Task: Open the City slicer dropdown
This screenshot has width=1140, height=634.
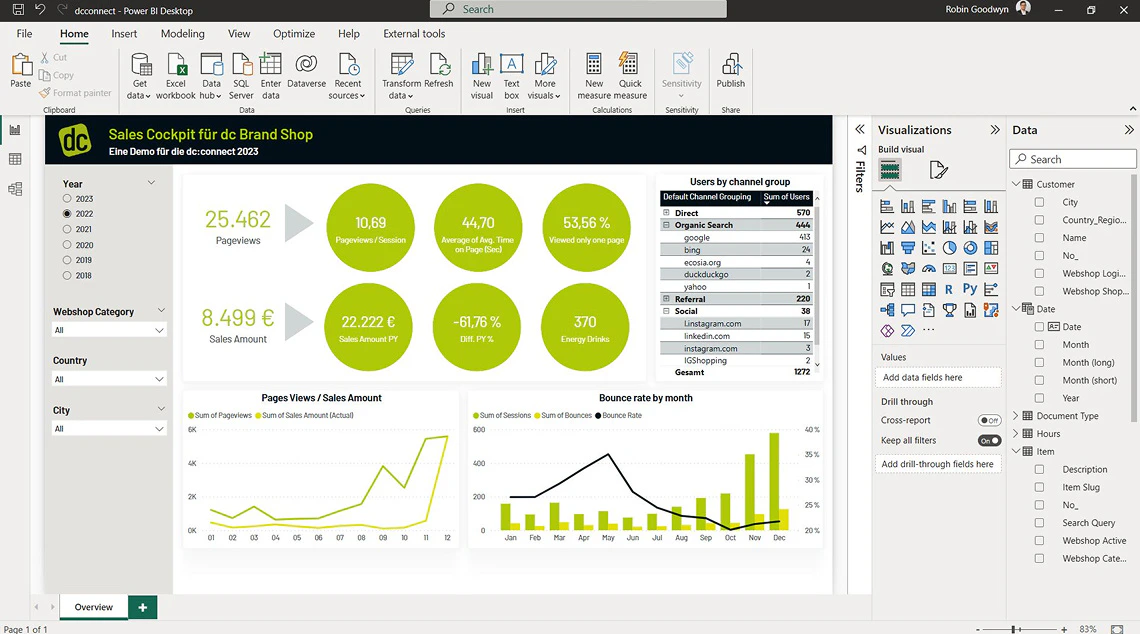Action: point(109,428)
